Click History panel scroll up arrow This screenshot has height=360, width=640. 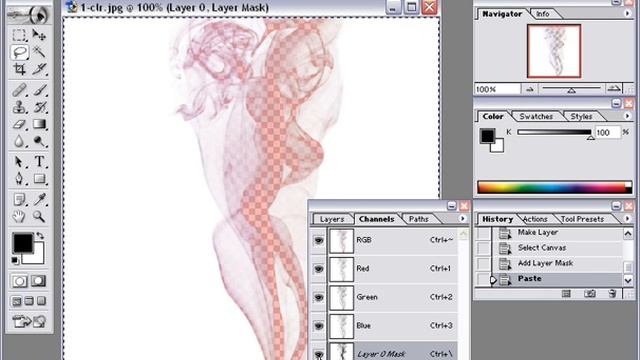(628, 233)
